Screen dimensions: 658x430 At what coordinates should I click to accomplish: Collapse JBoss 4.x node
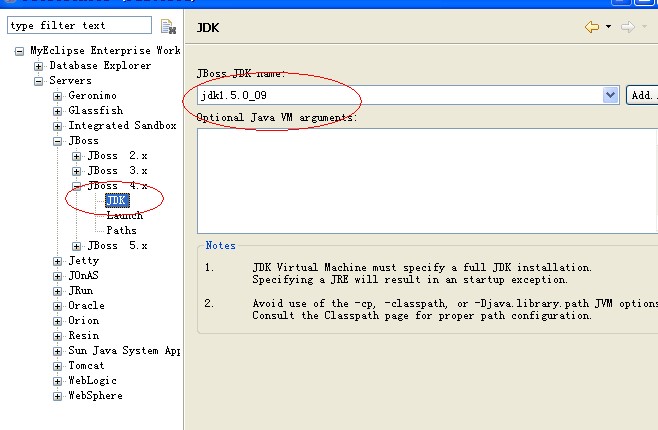[x=76, y=186]
